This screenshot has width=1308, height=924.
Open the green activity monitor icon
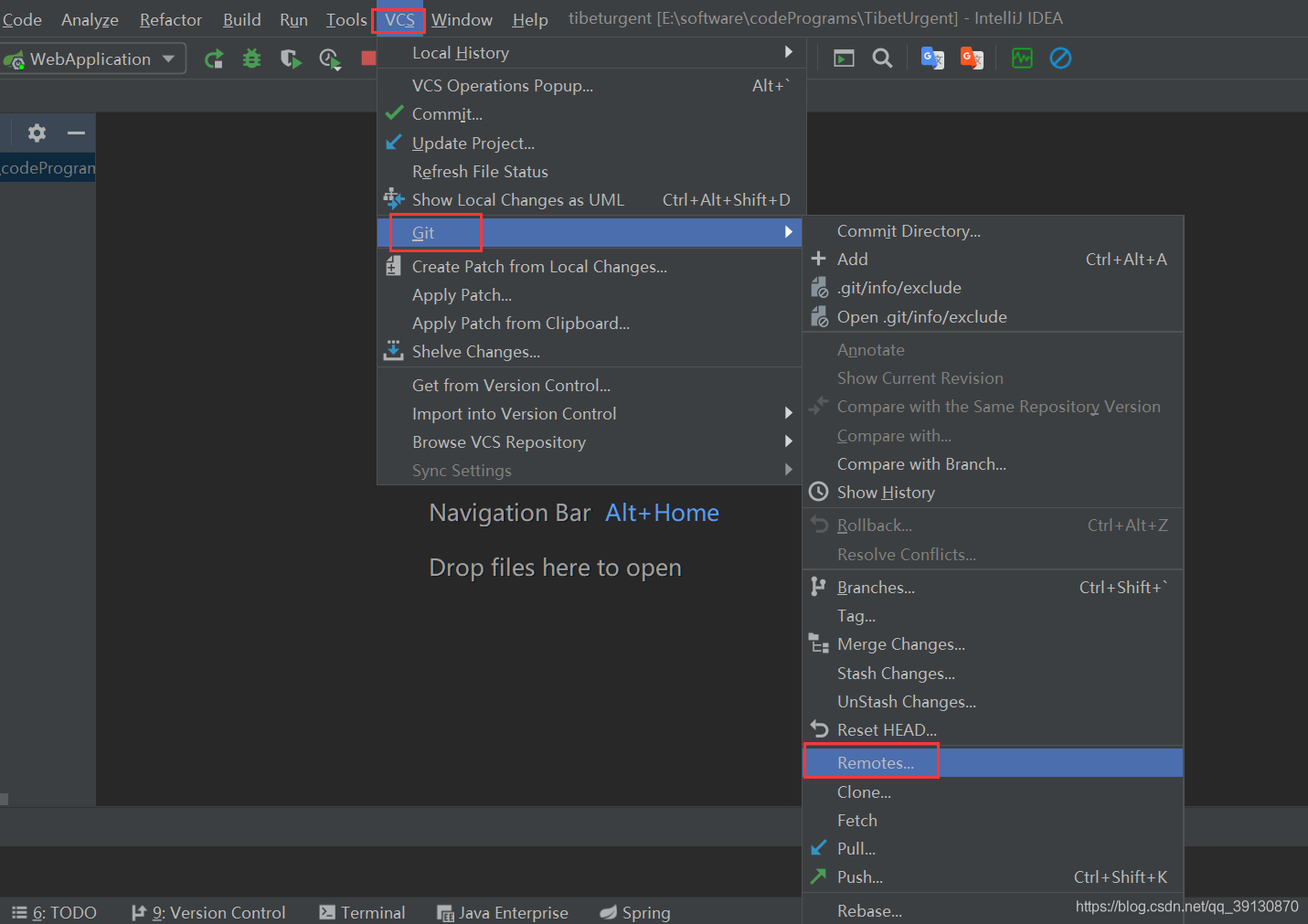point(1022,58)
